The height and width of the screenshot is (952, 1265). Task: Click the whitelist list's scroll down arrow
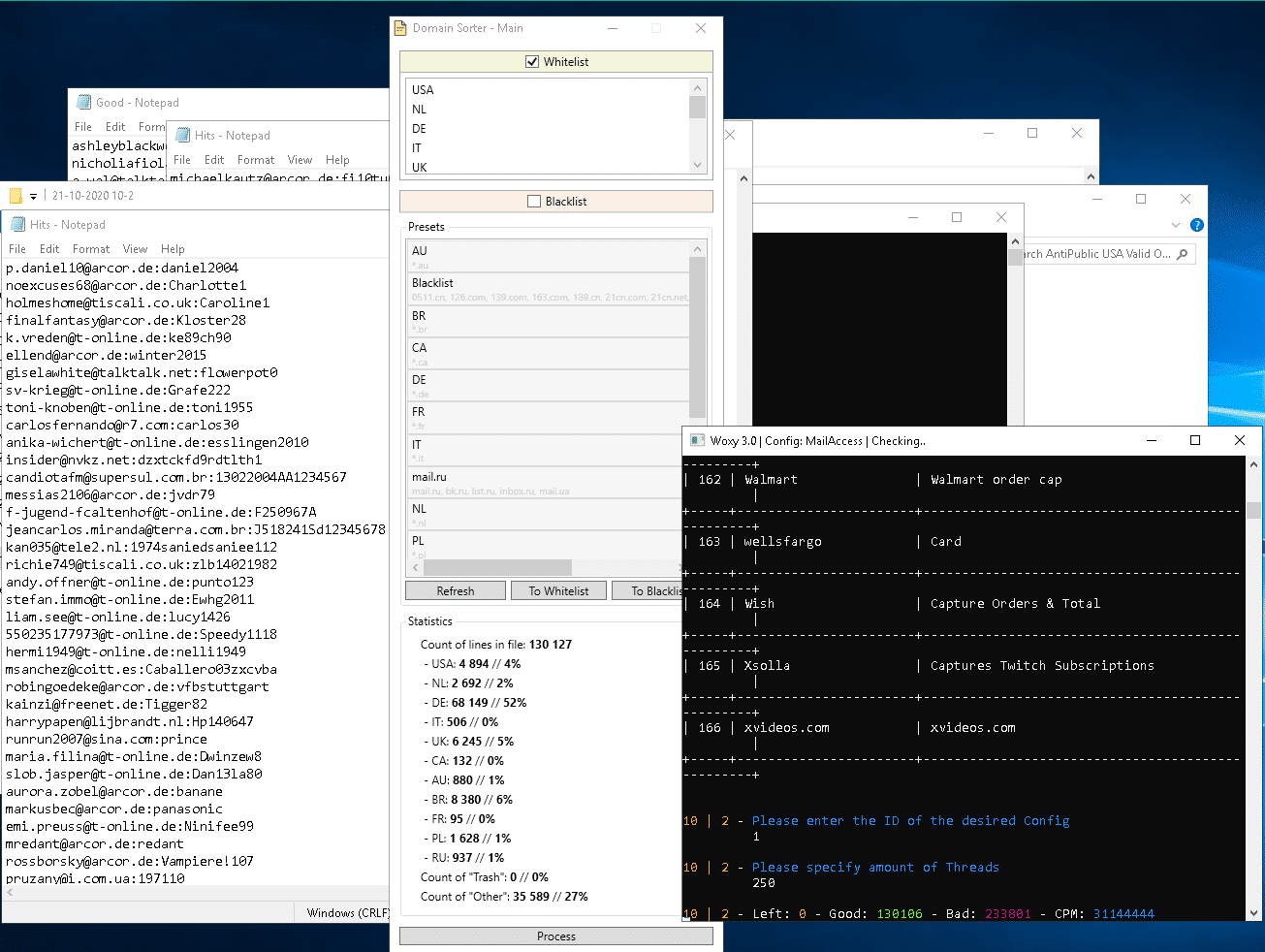[697, 166]
